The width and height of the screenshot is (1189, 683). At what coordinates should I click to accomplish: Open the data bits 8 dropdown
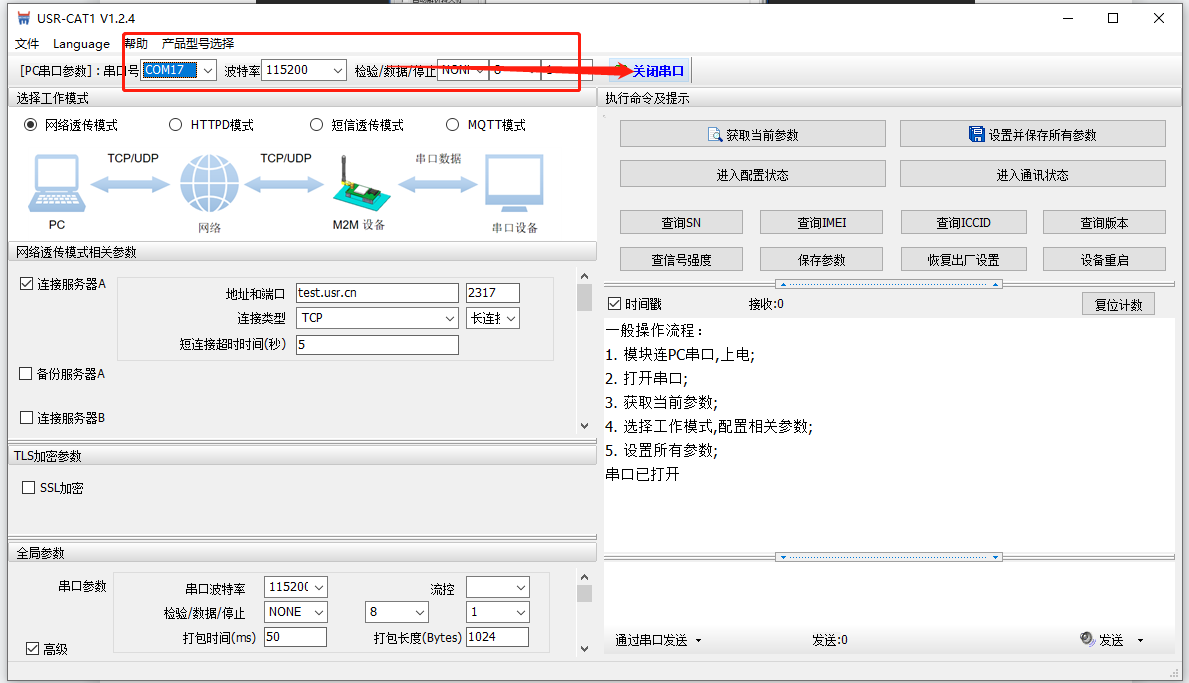point(420,613)
